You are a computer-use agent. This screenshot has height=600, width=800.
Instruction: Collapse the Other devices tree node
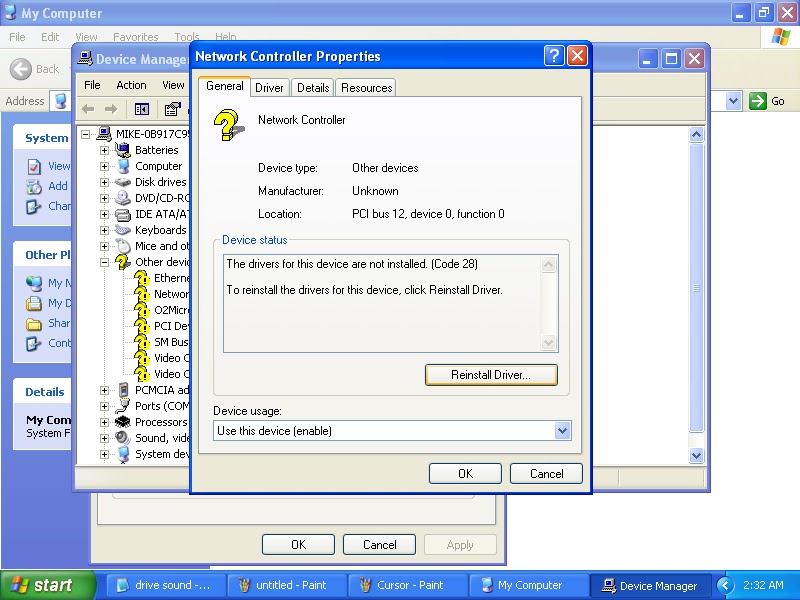coord(104,262)
